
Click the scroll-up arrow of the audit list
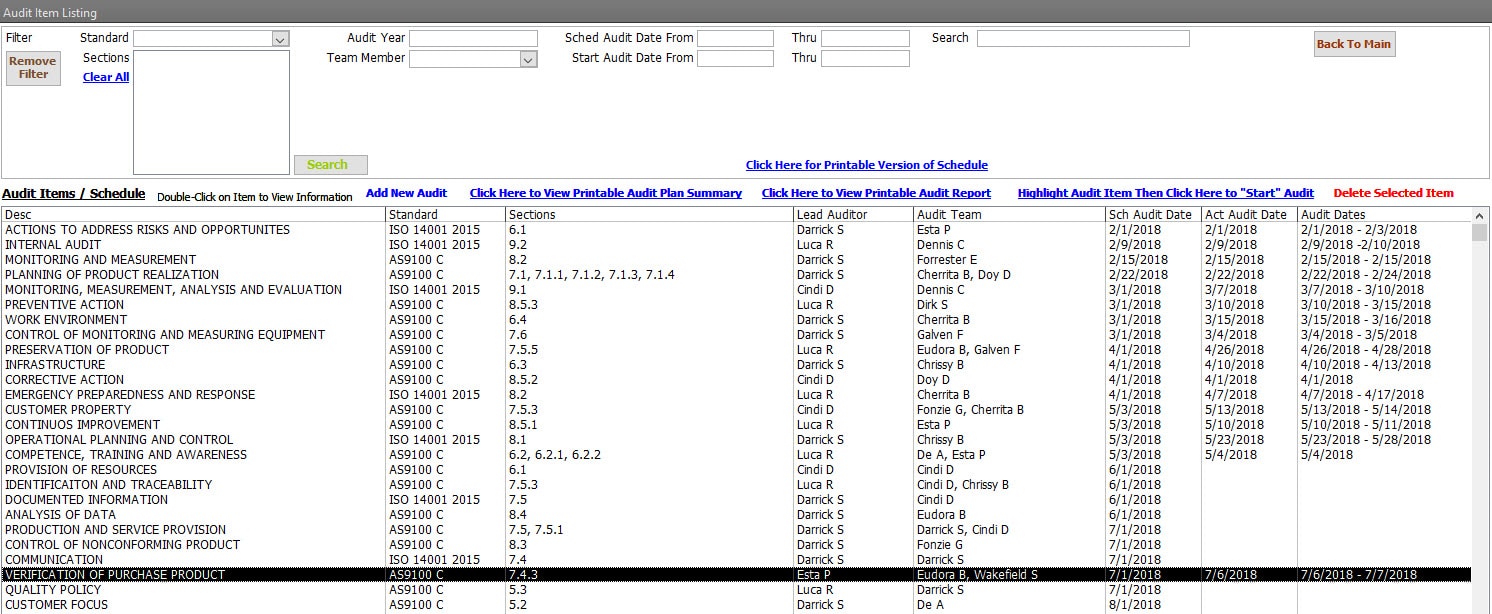tap(1481, 215)
